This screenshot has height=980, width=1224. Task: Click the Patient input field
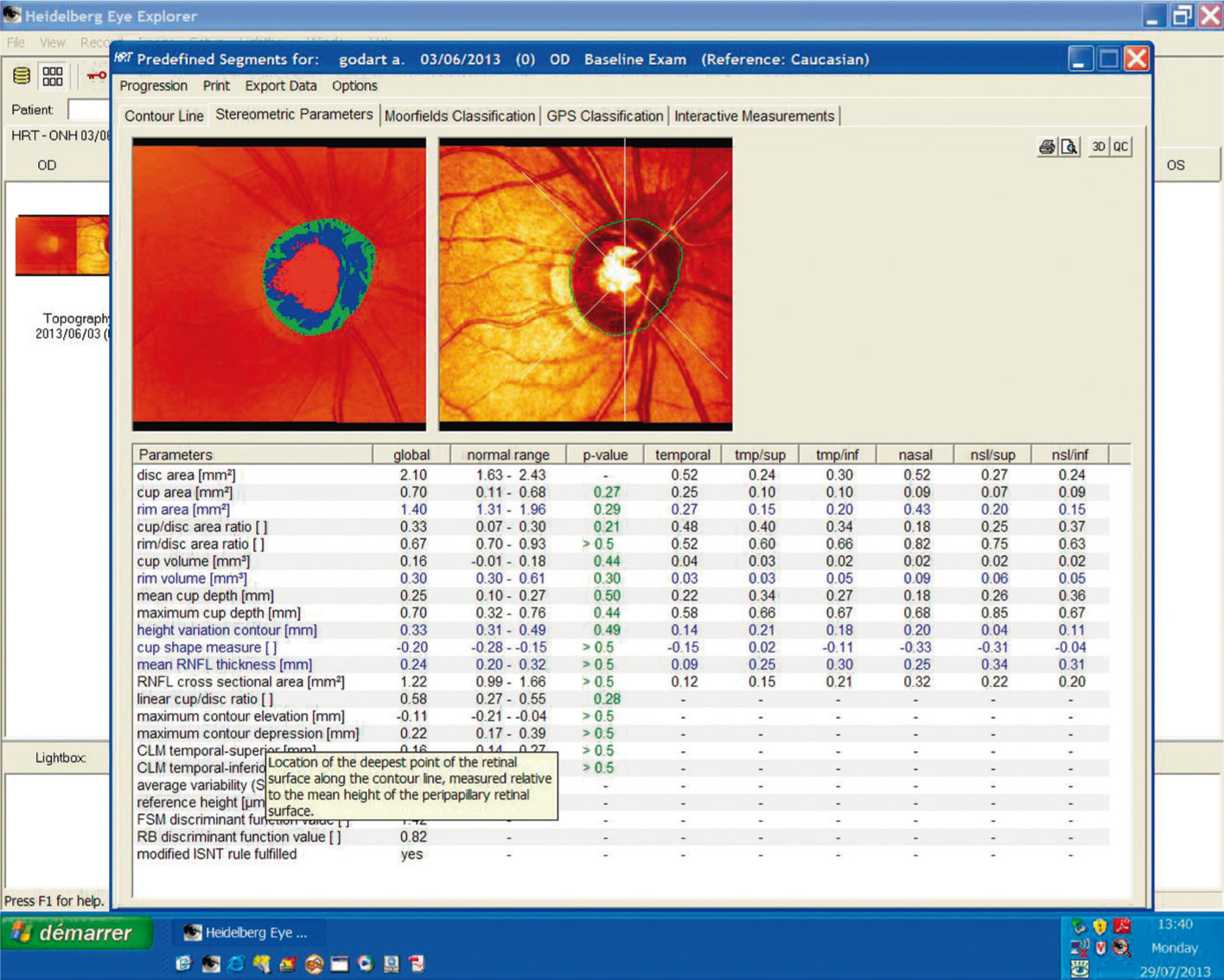coord(89,110)
